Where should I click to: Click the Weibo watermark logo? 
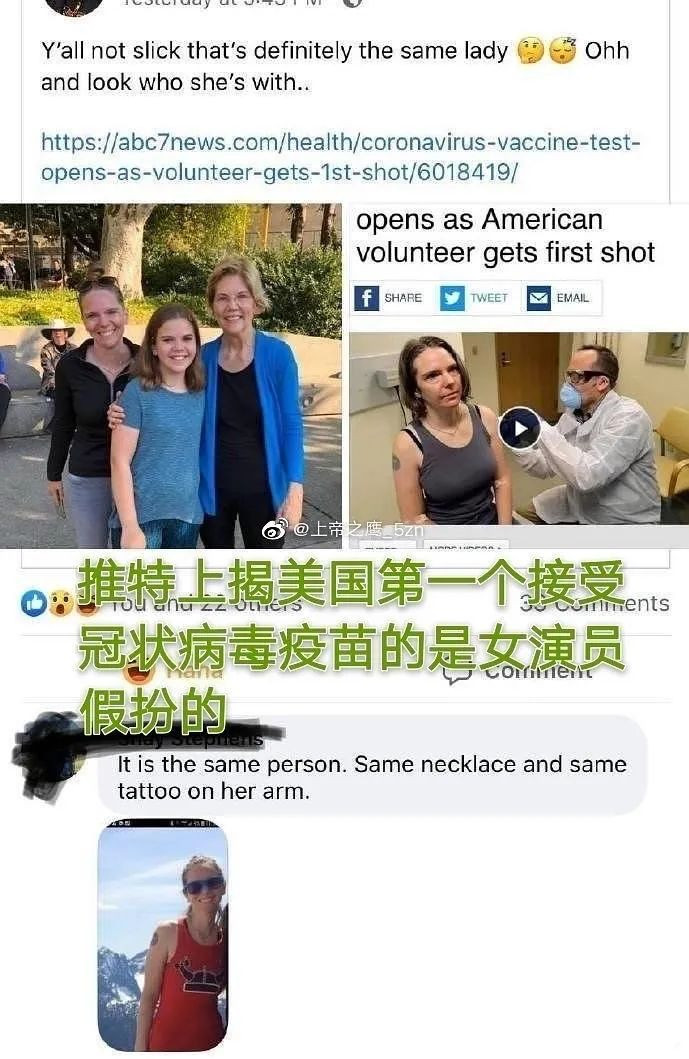274,529
